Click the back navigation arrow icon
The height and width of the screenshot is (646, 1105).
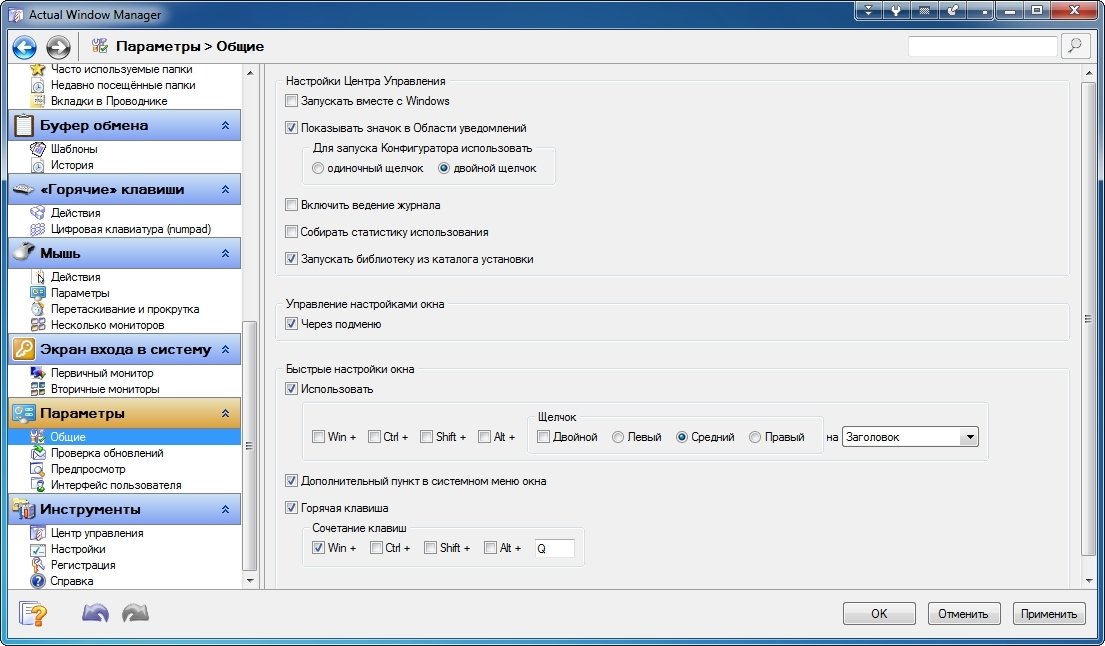24,47
